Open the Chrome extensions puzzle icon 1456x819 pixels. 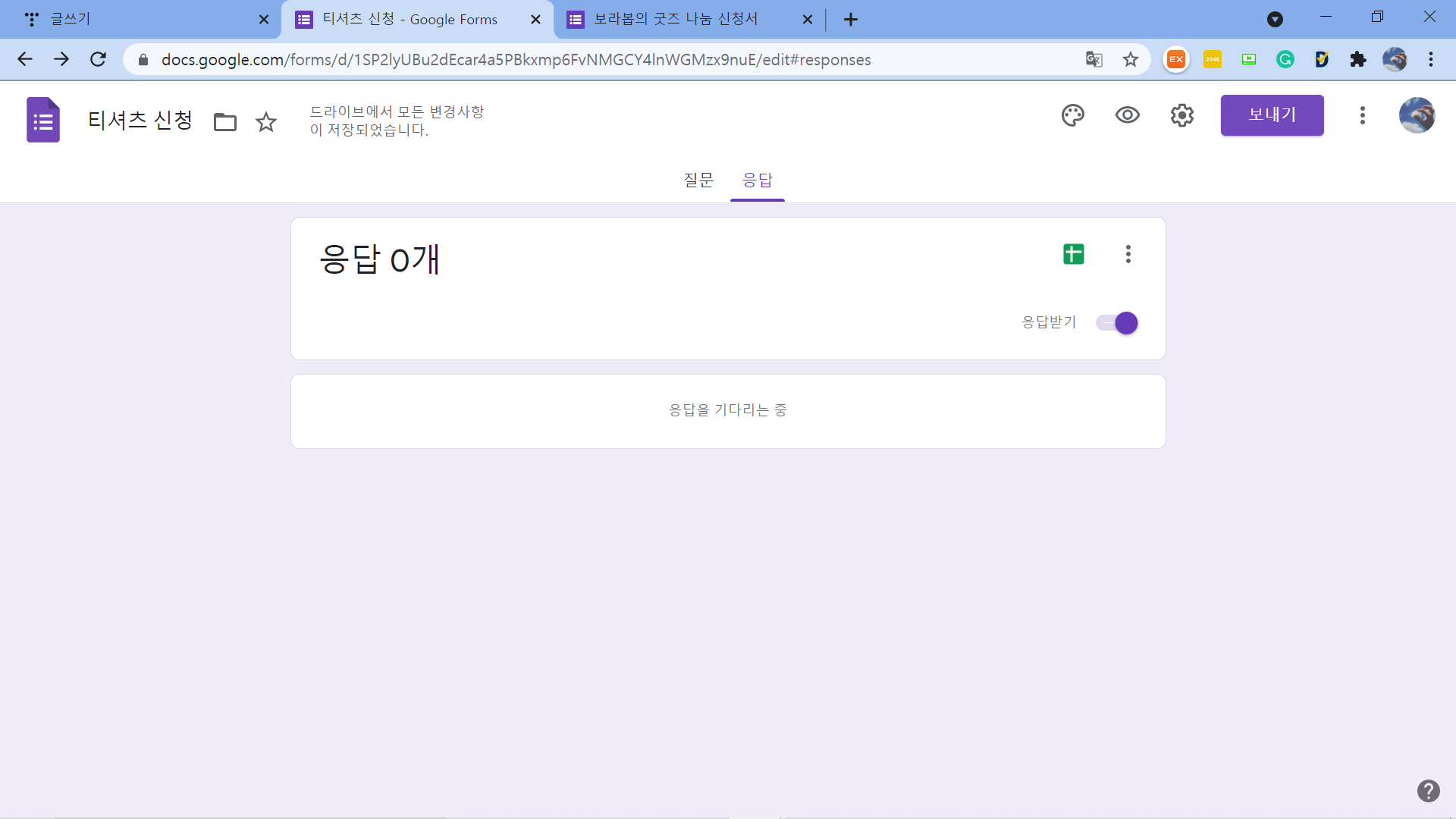click(1357, 59)
